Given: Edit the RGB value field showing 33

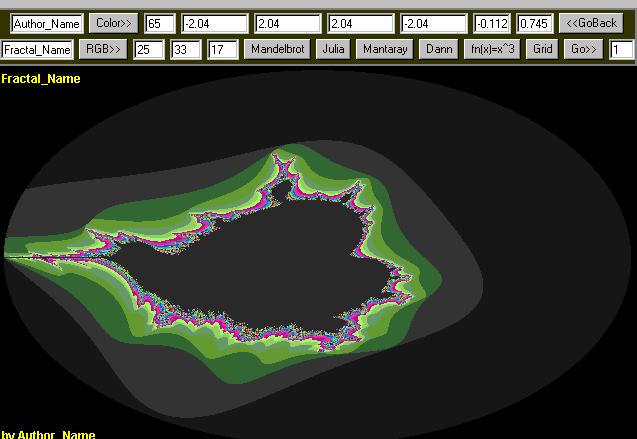Looking at the screenshot, I should pos(185,48).
